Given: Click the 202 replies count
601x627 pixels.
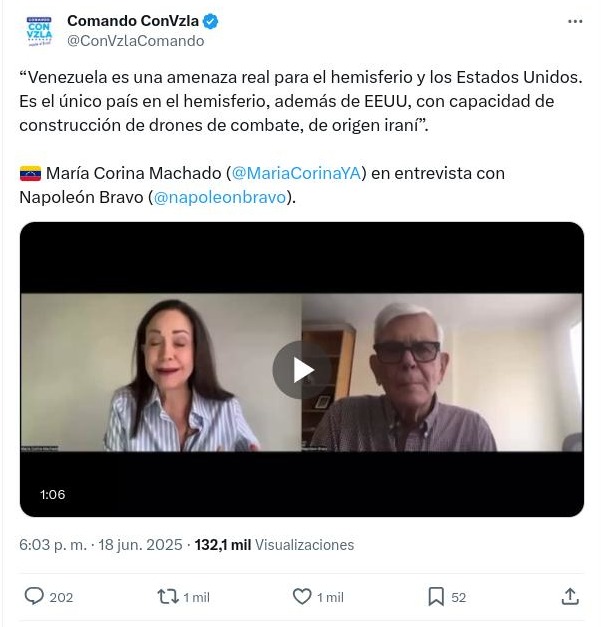Looking at the screenshot, I should pos(61,597).
